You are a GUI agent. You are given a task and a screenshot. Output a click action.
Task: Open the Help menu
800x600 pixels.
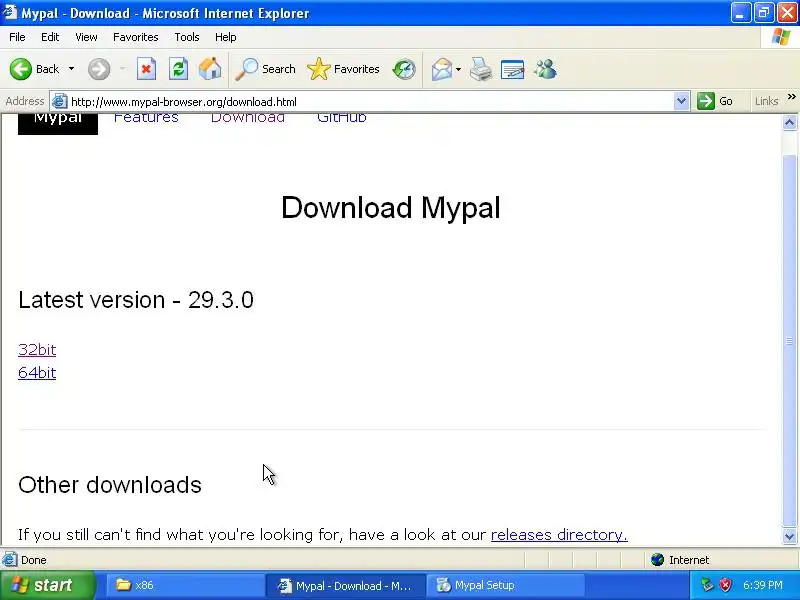click(226, 37)
